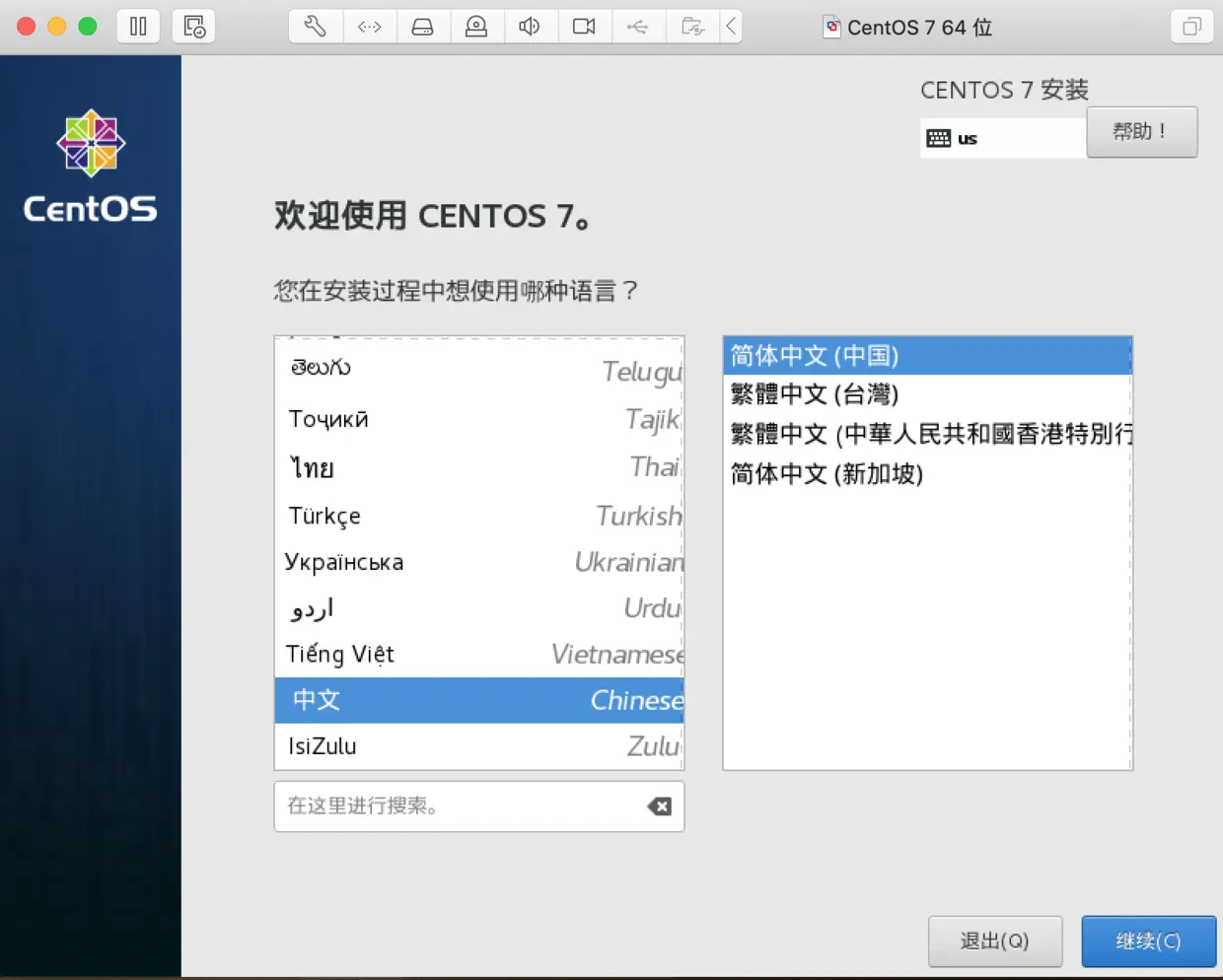Click the 继续 continue button
The height and width of the screenshot is (980, 1223).
coord(1148,942)
